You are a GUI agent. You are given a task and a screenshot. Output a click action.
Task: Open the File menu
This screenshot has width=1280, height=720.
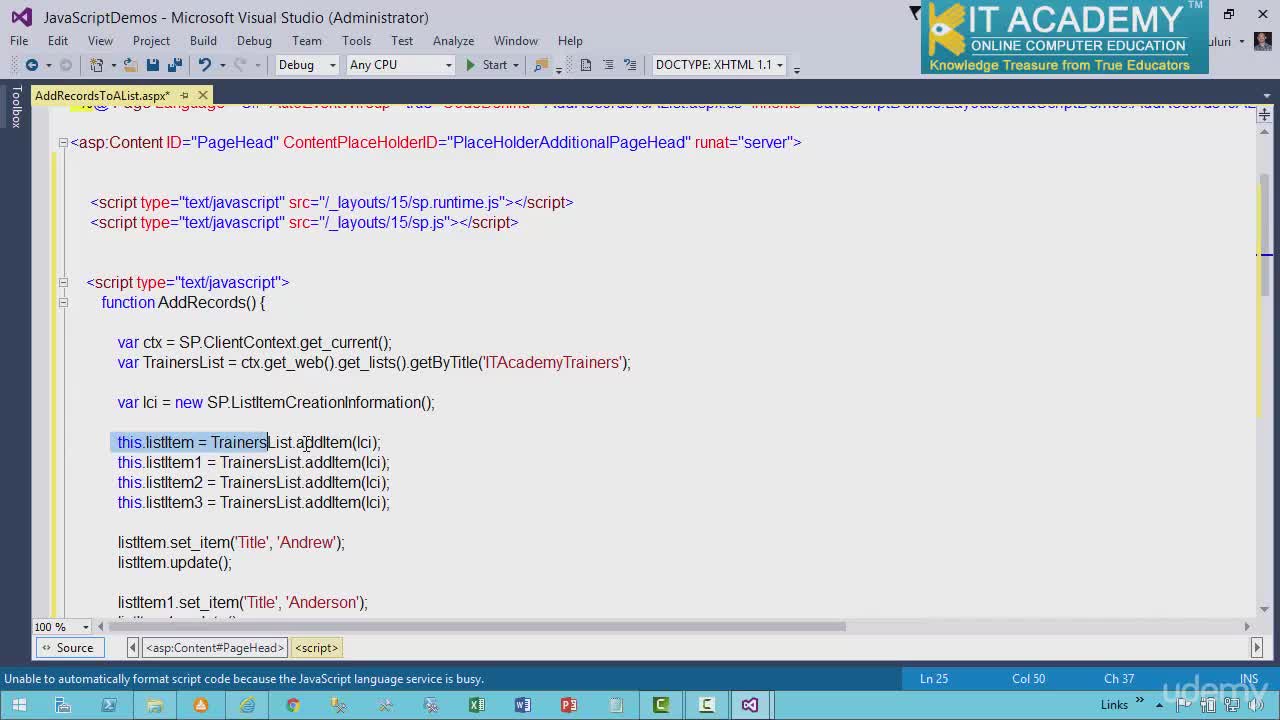pos(19,41)
